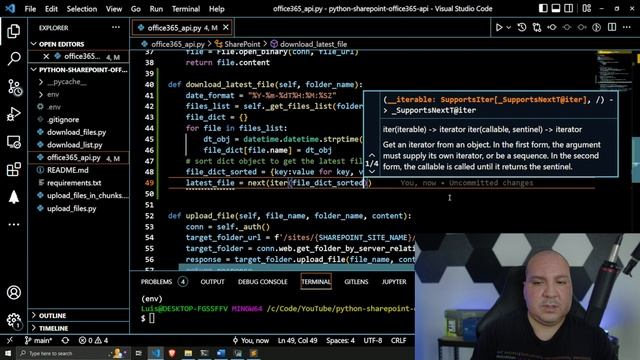Open Windows Start menu
This screenshot has width=640, height=360.
click(8, 353)
